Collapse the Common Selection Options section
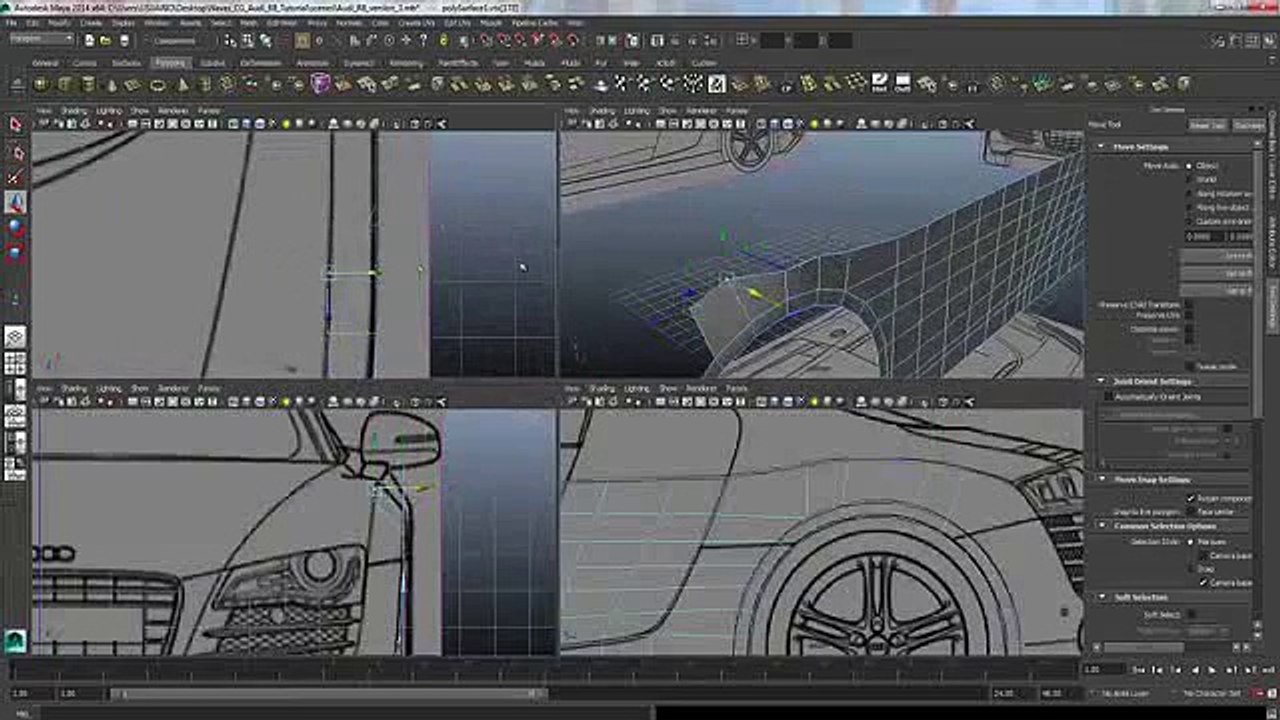The width and height of the screenshot is (1280, 720). [1101, 526]
